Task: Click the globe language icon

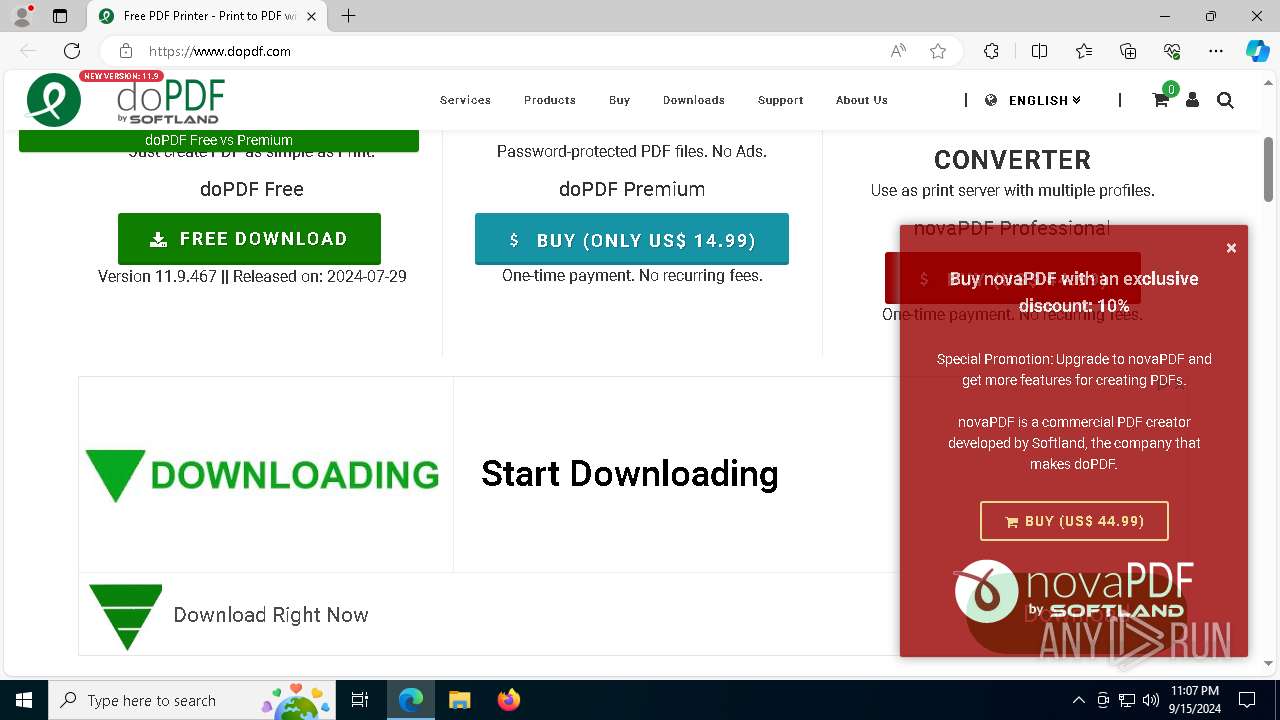Action: coord(991,100)
